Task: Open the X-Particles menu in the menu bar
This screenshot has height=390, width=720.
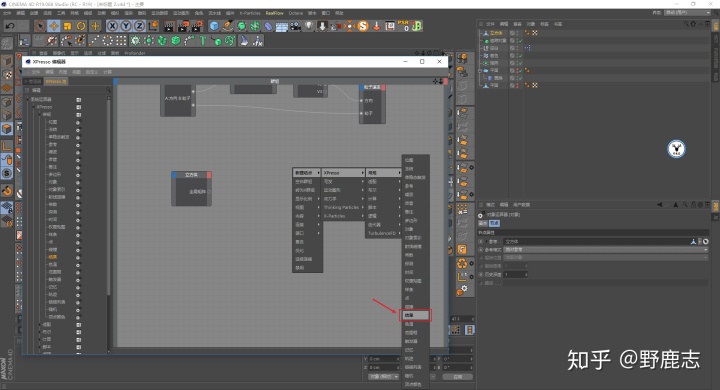Action: [250, 13]
